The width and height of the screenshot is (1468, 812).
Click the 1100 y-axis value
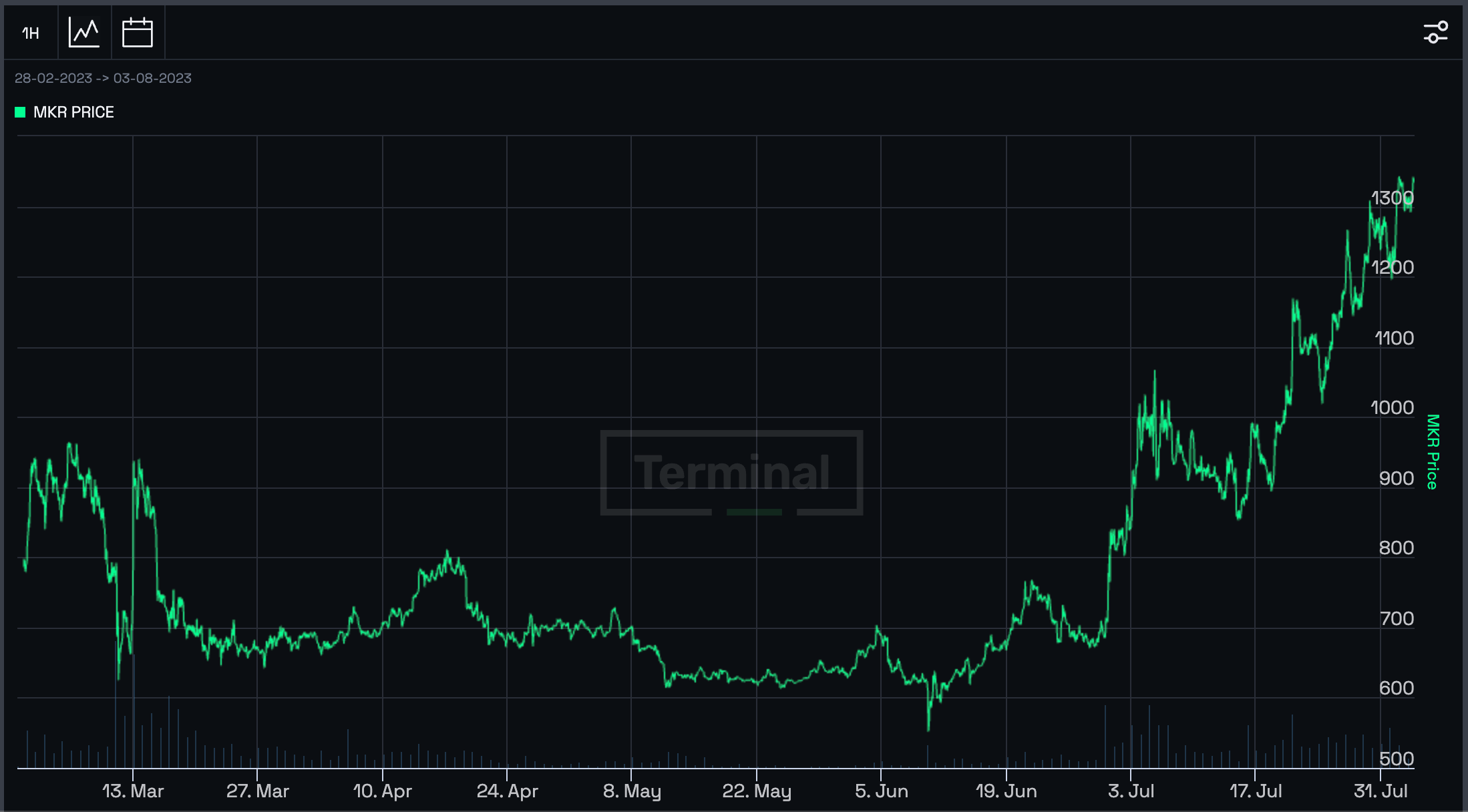point(1394,339)
